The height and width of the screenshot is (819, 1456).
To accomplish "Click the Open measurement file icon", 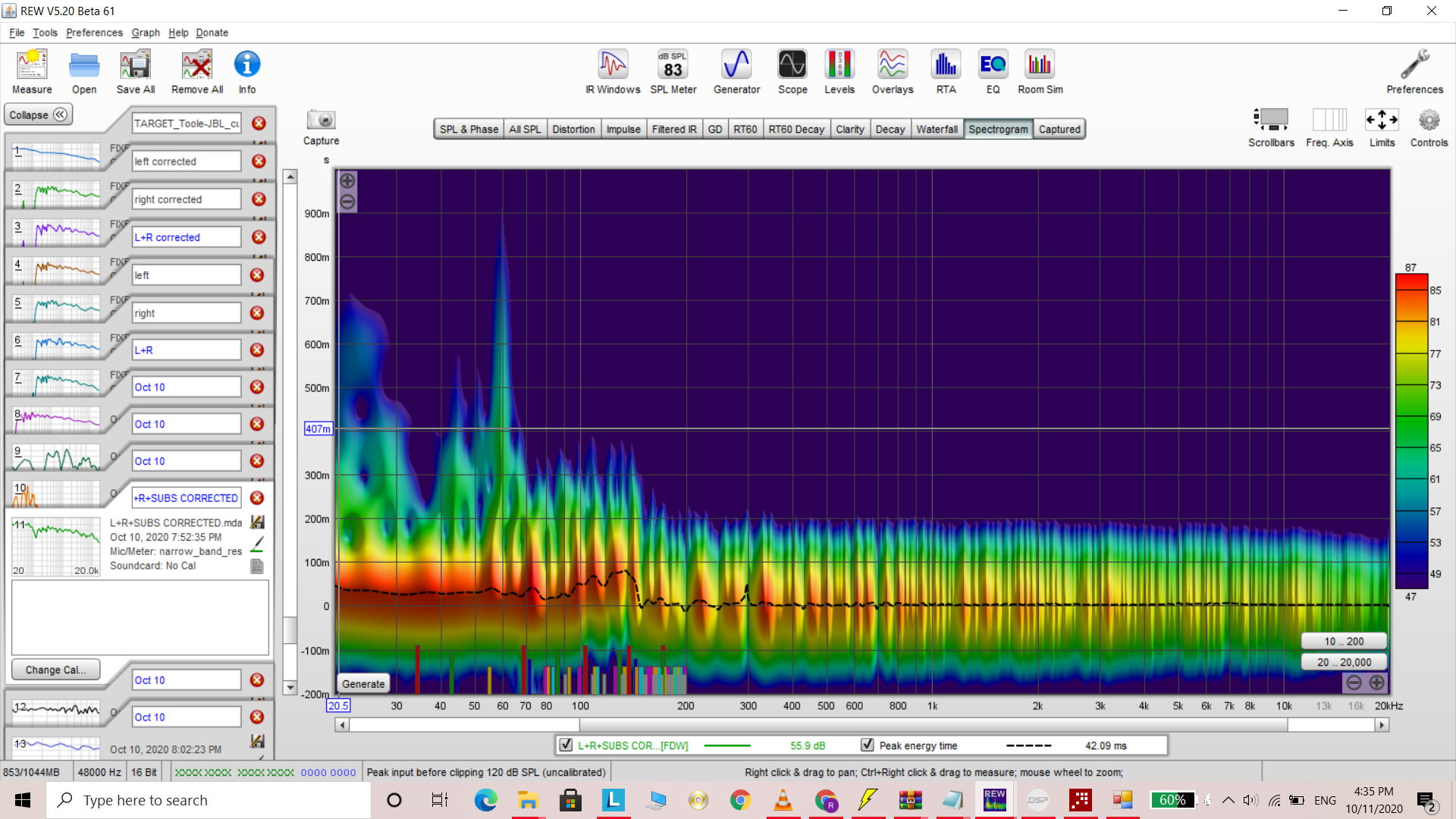I will [x=84, y=72].
